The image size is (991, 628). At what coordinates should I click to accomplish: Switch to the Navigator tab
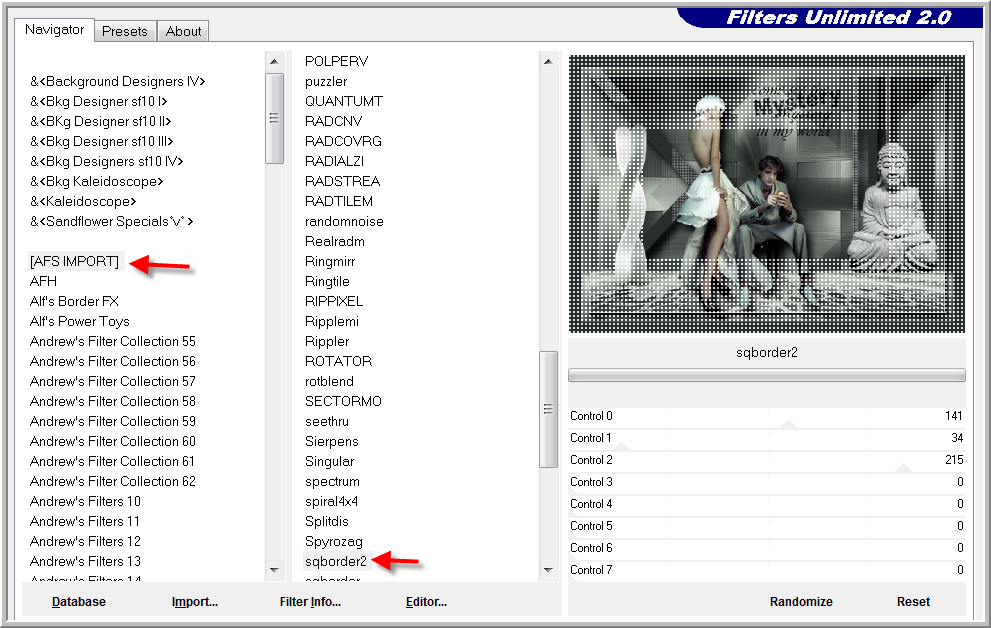click(x=54, y=30)
